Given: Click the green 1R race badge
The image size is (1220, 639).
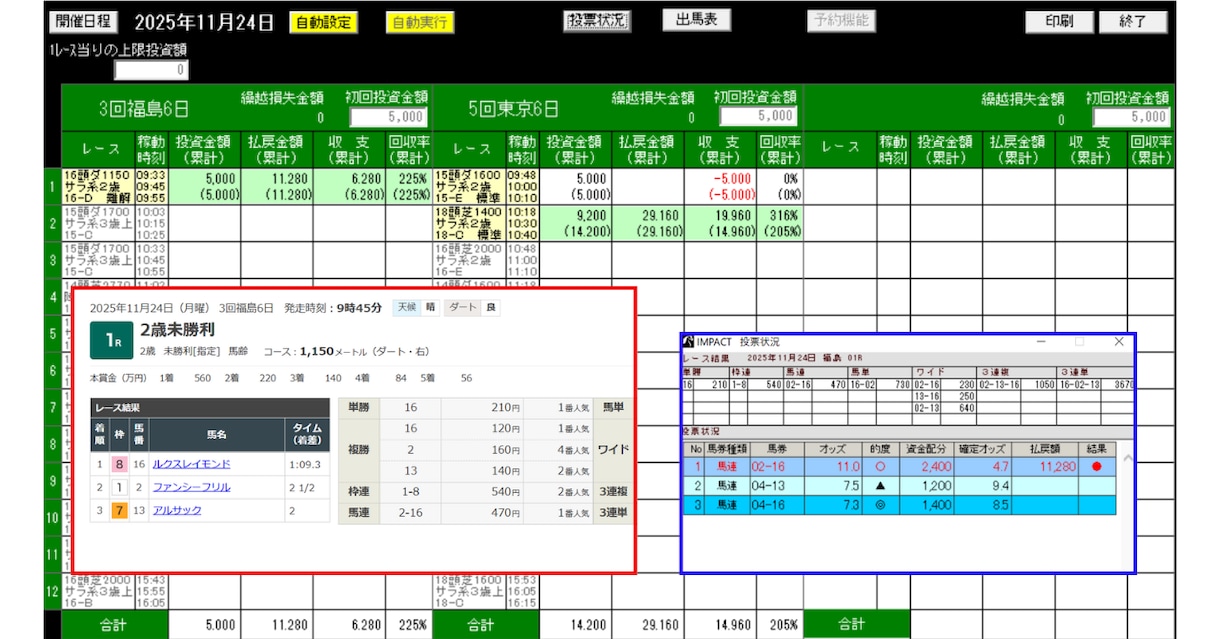Looking at the screenshot, I should tap(110, 340).
